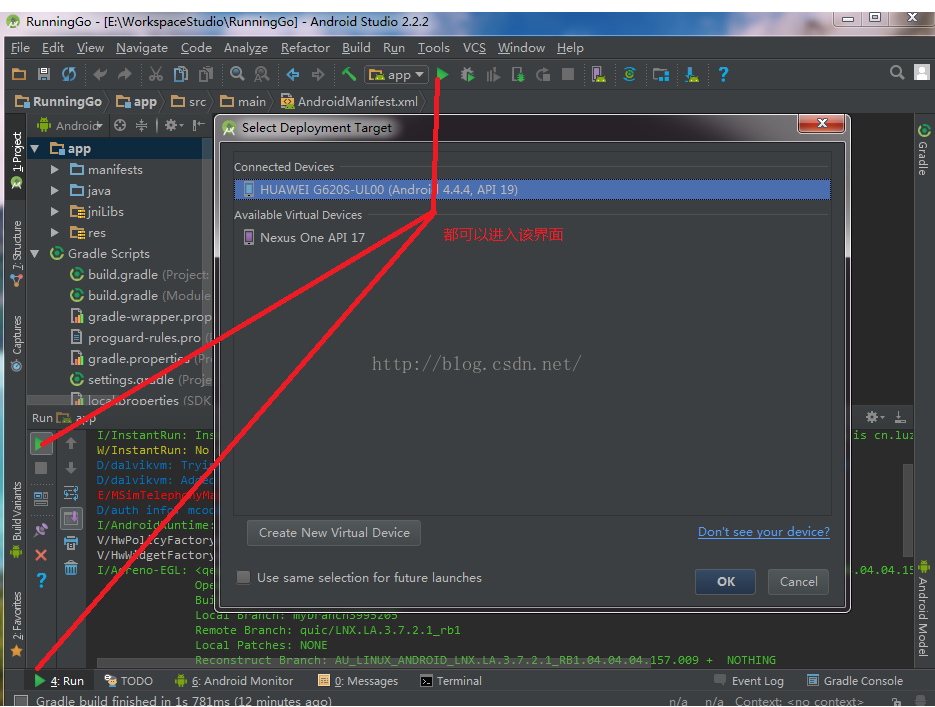
Task: Open the Build menu
Action: [356, 48]
